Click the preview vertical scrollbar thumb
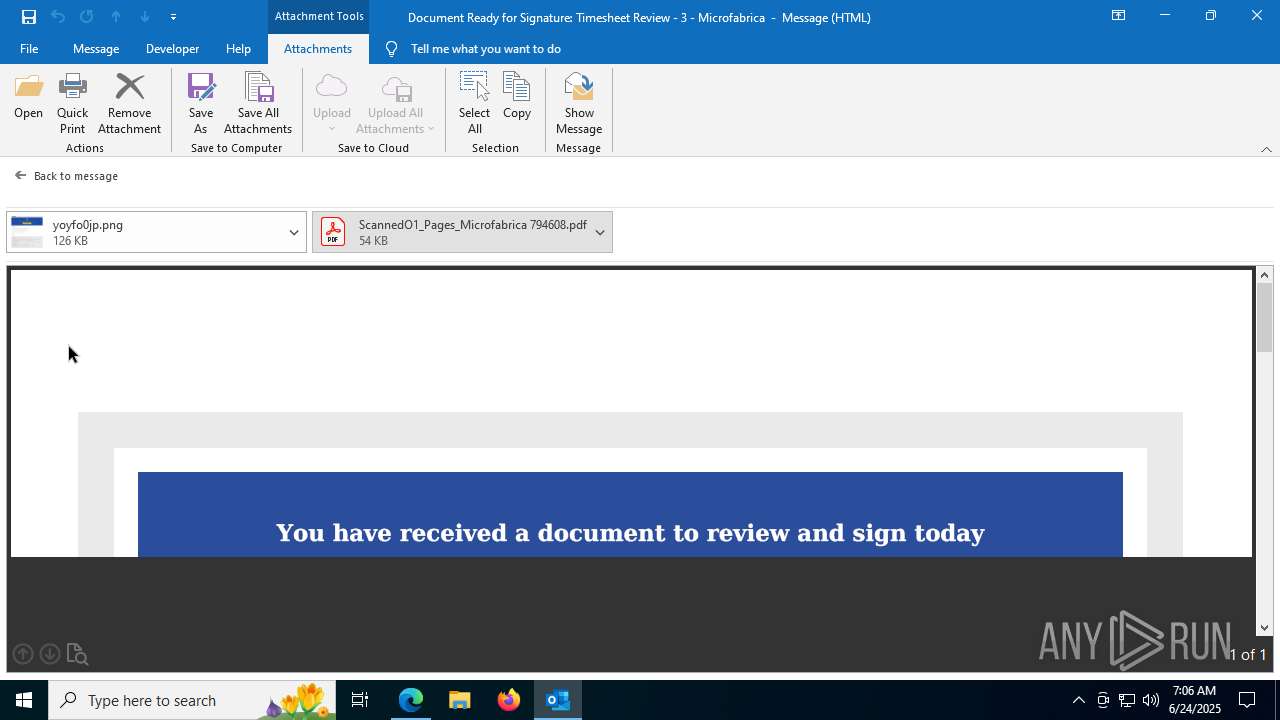Screen dimensions: 1280x720 coord(1265,318)
